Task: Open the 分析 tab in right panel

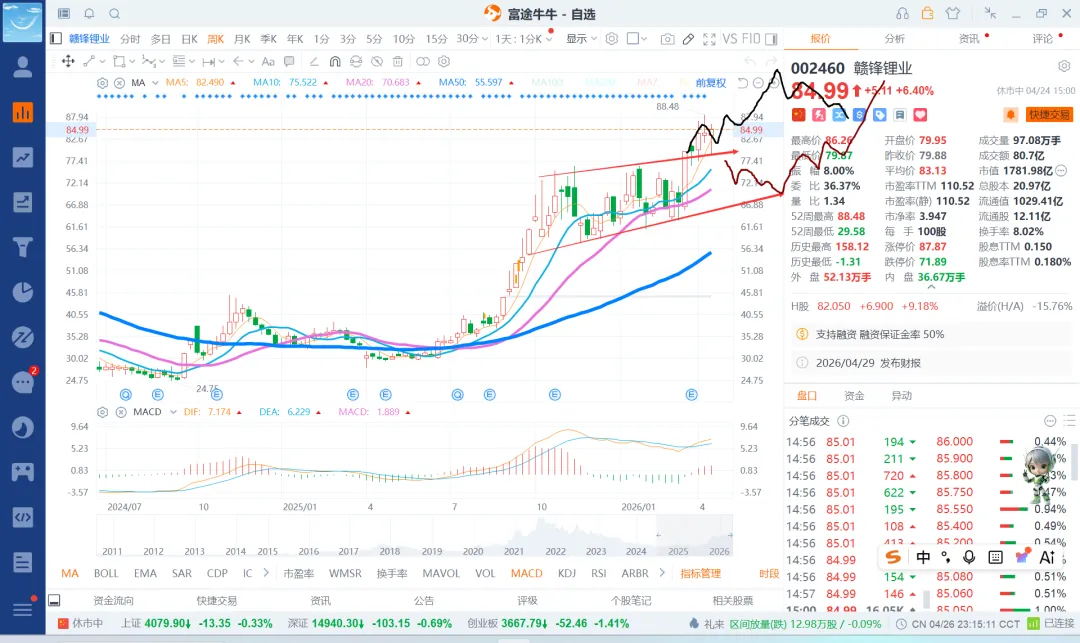Action: click(895, 39)
